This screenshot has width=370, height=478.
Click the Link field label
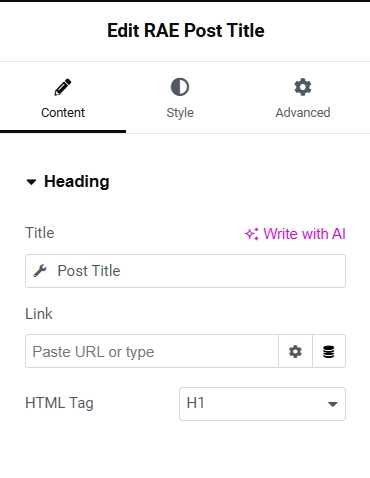point(39,314)
